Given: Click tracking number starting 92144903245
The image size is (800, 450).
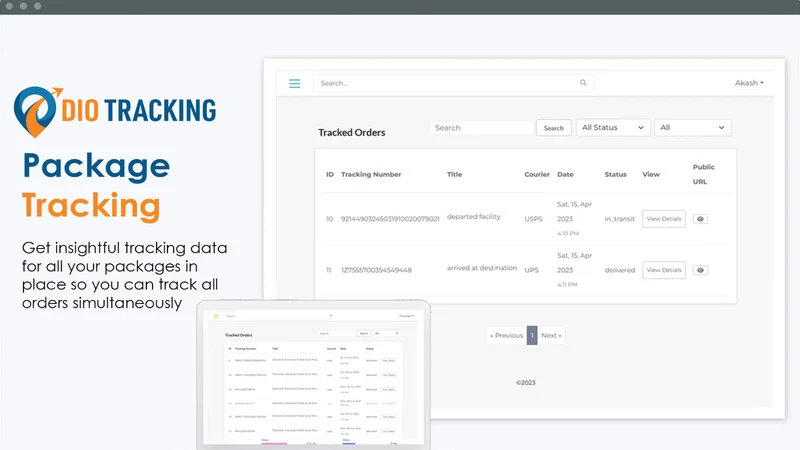Looking at the screenshot, I should (x=390, y=219).
